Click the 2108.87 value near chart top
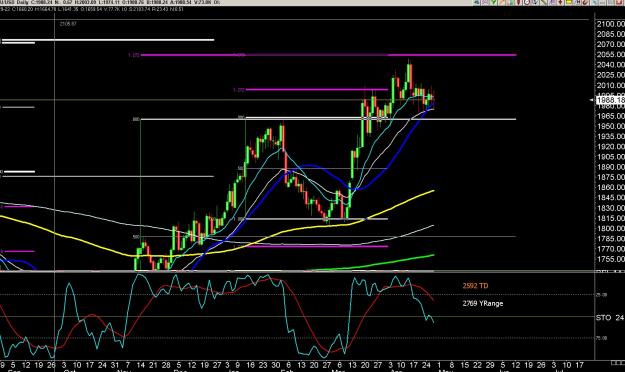Screen dimensions: 625x372 point(68,24)
